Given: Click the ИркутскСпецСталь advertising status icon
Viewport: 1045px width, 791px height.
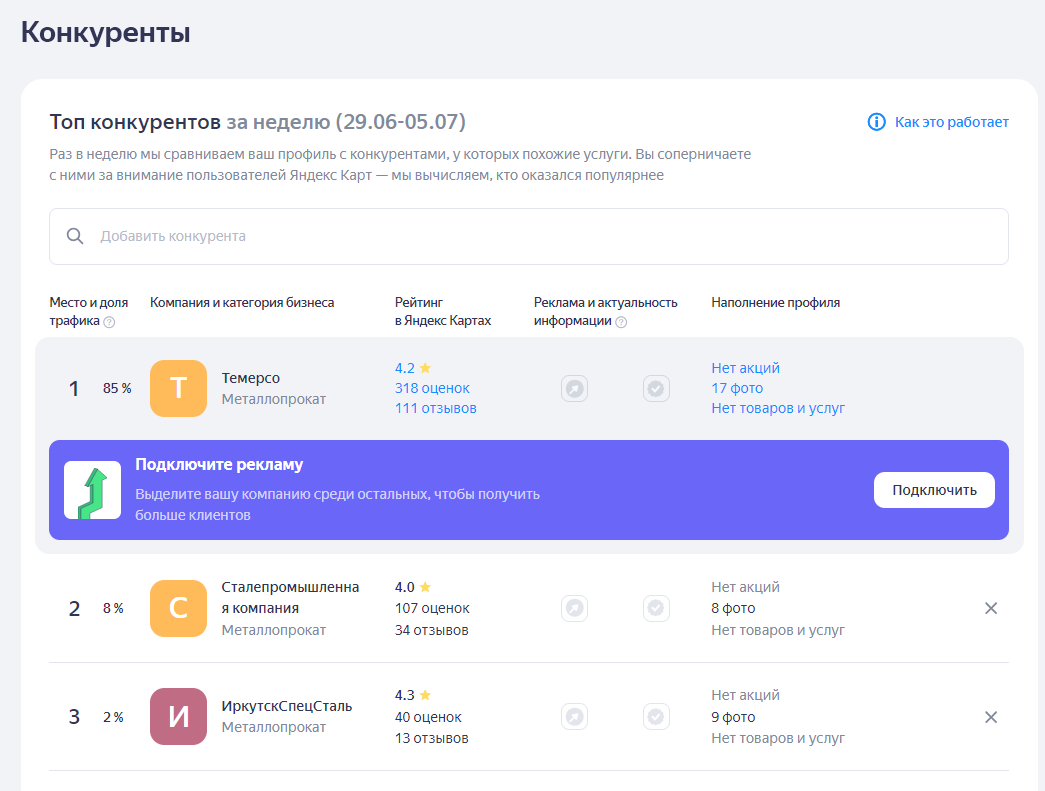Looking at the screenshot, I should tap(574, 717).
